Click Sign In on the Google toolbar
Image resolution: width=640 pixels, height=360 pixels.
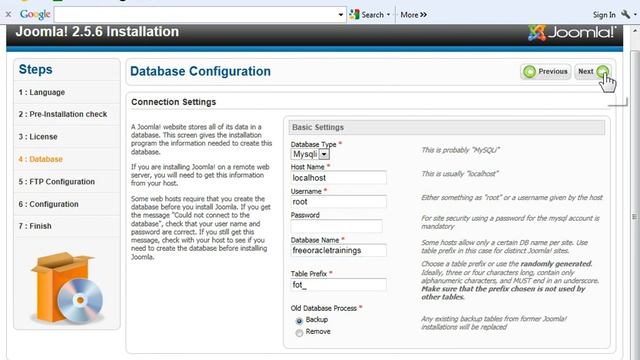(604, 15)
